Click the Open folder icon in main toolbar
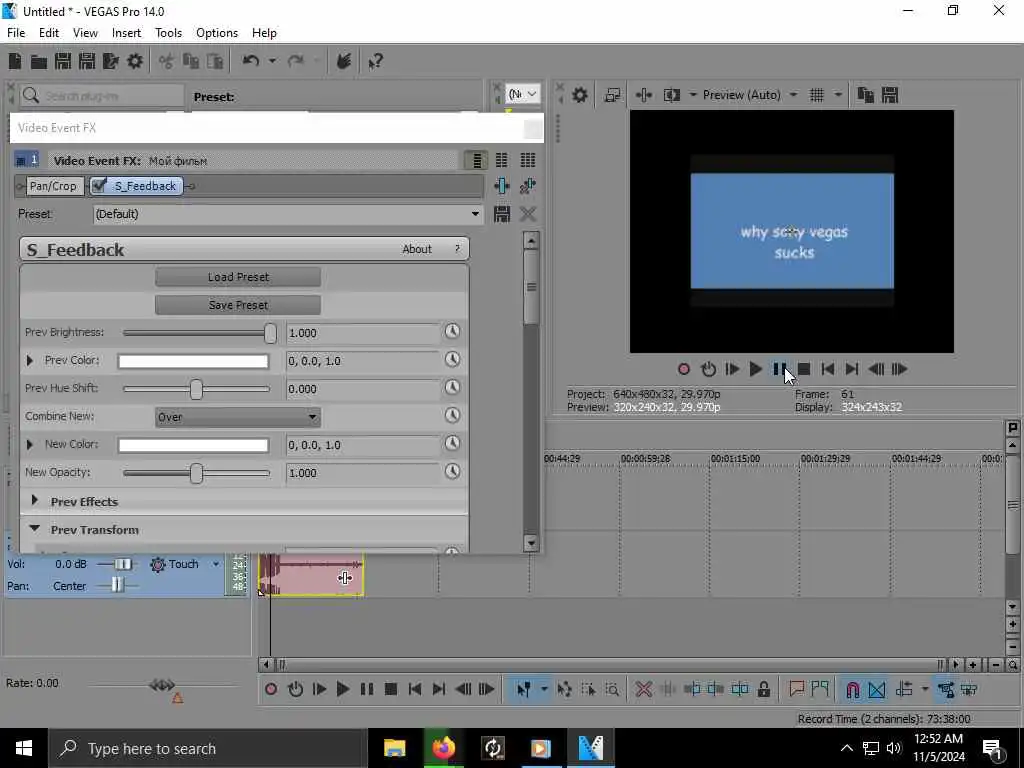Viewport: 1024px width, 768px height. 39,61
